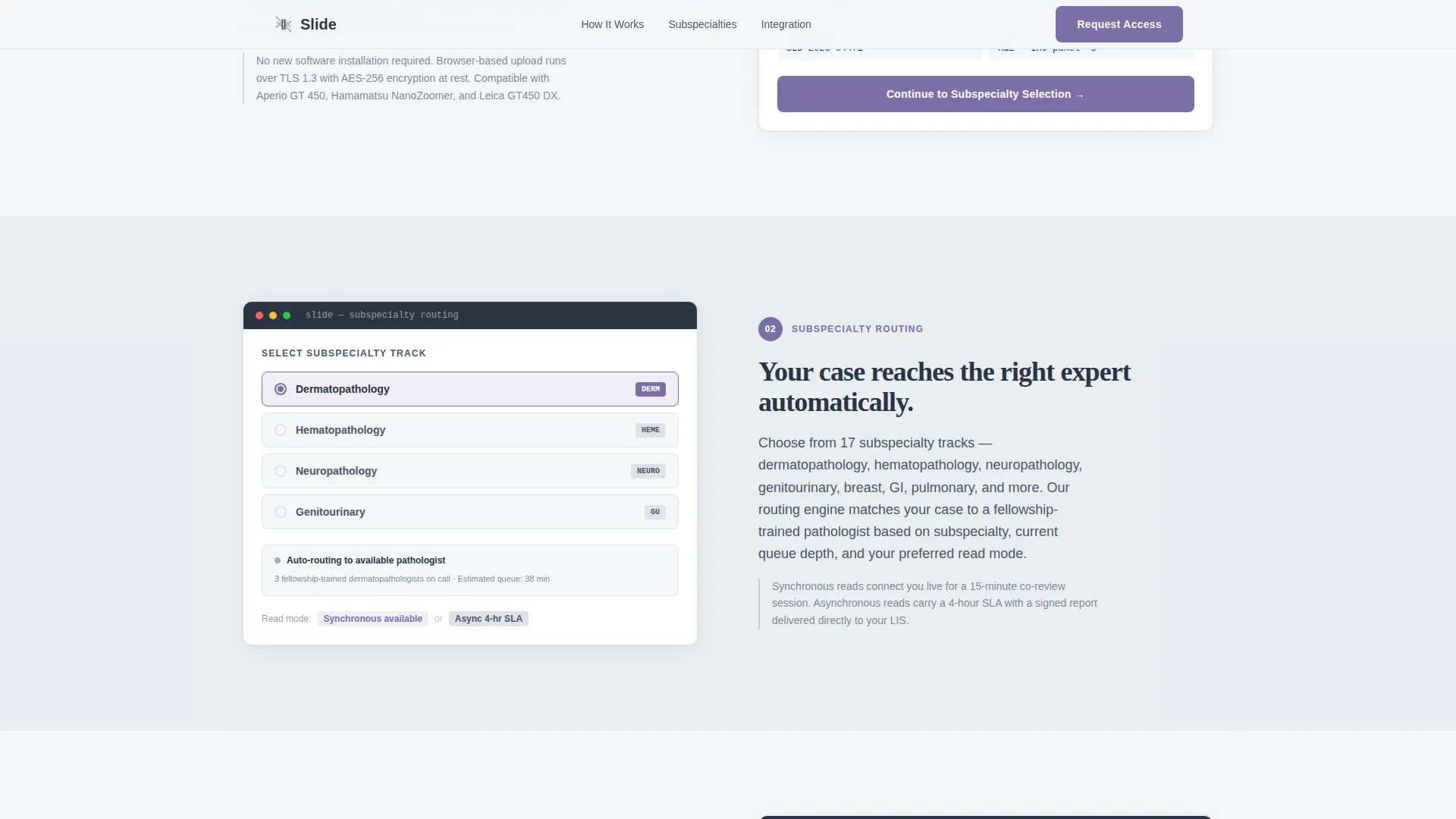
Task: Click the NEURO badge
Action: click(x=648, y=471)
